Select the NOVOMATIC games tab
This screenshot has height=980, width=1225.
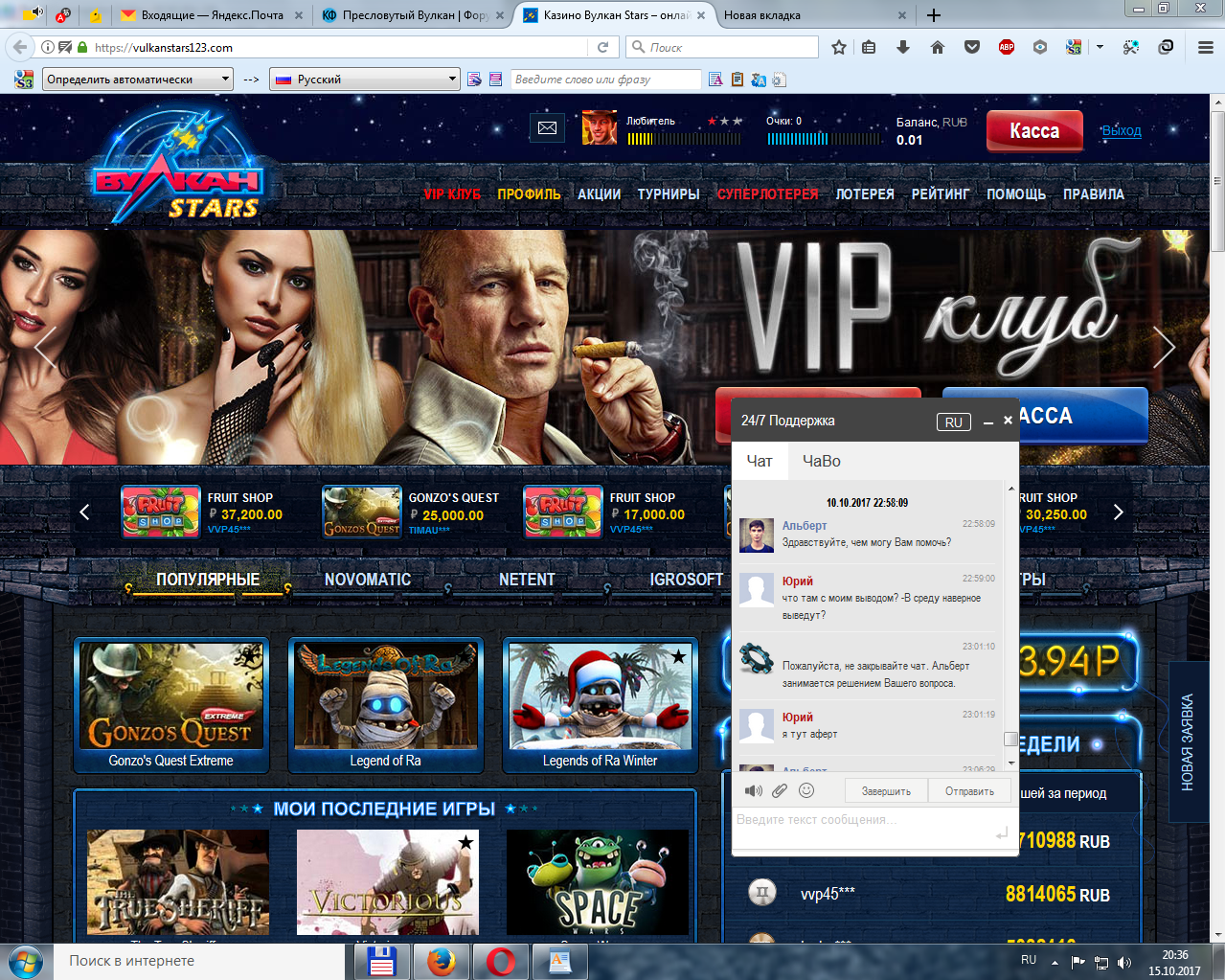368,580
